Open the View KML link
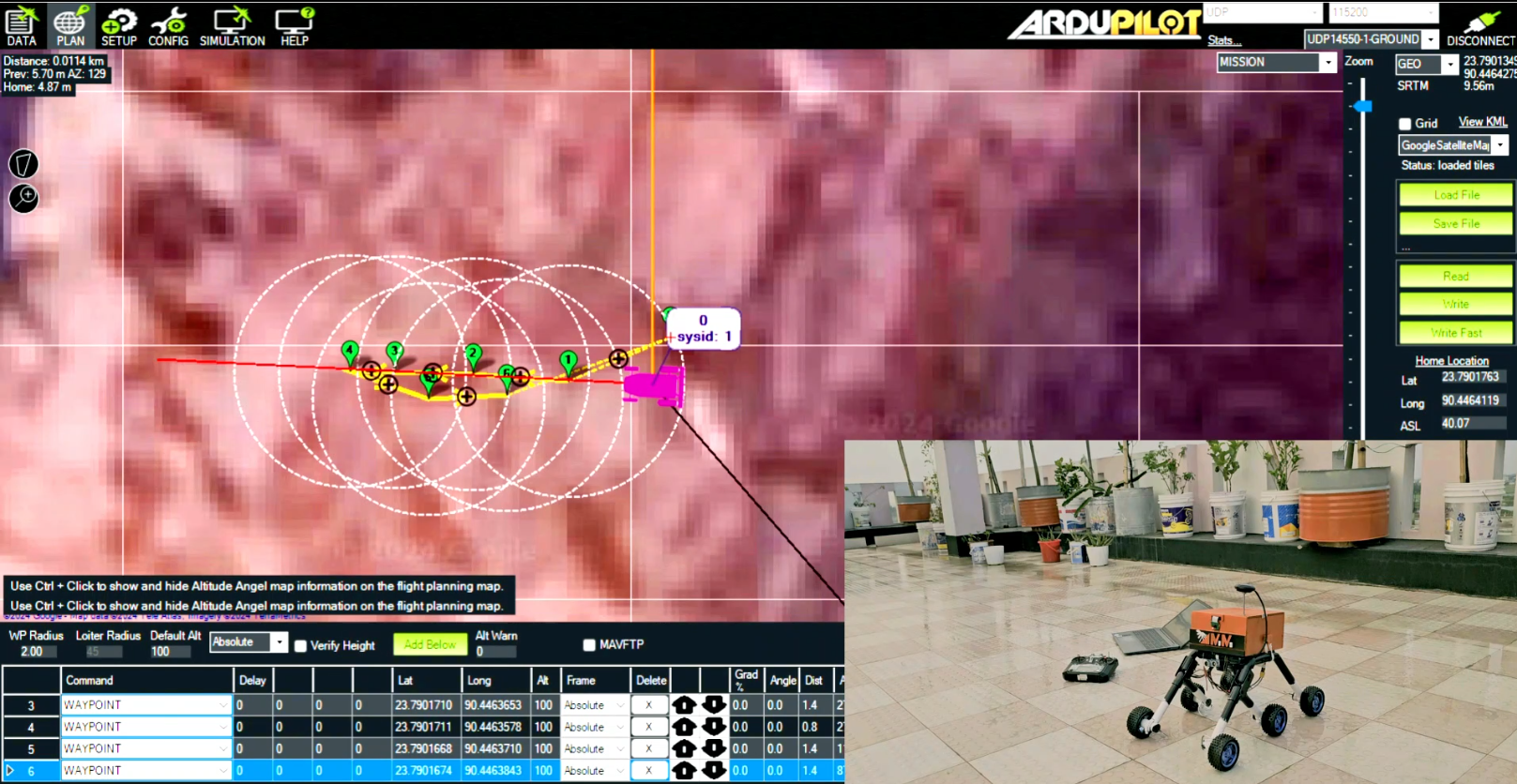 [x=1482, y=122]
